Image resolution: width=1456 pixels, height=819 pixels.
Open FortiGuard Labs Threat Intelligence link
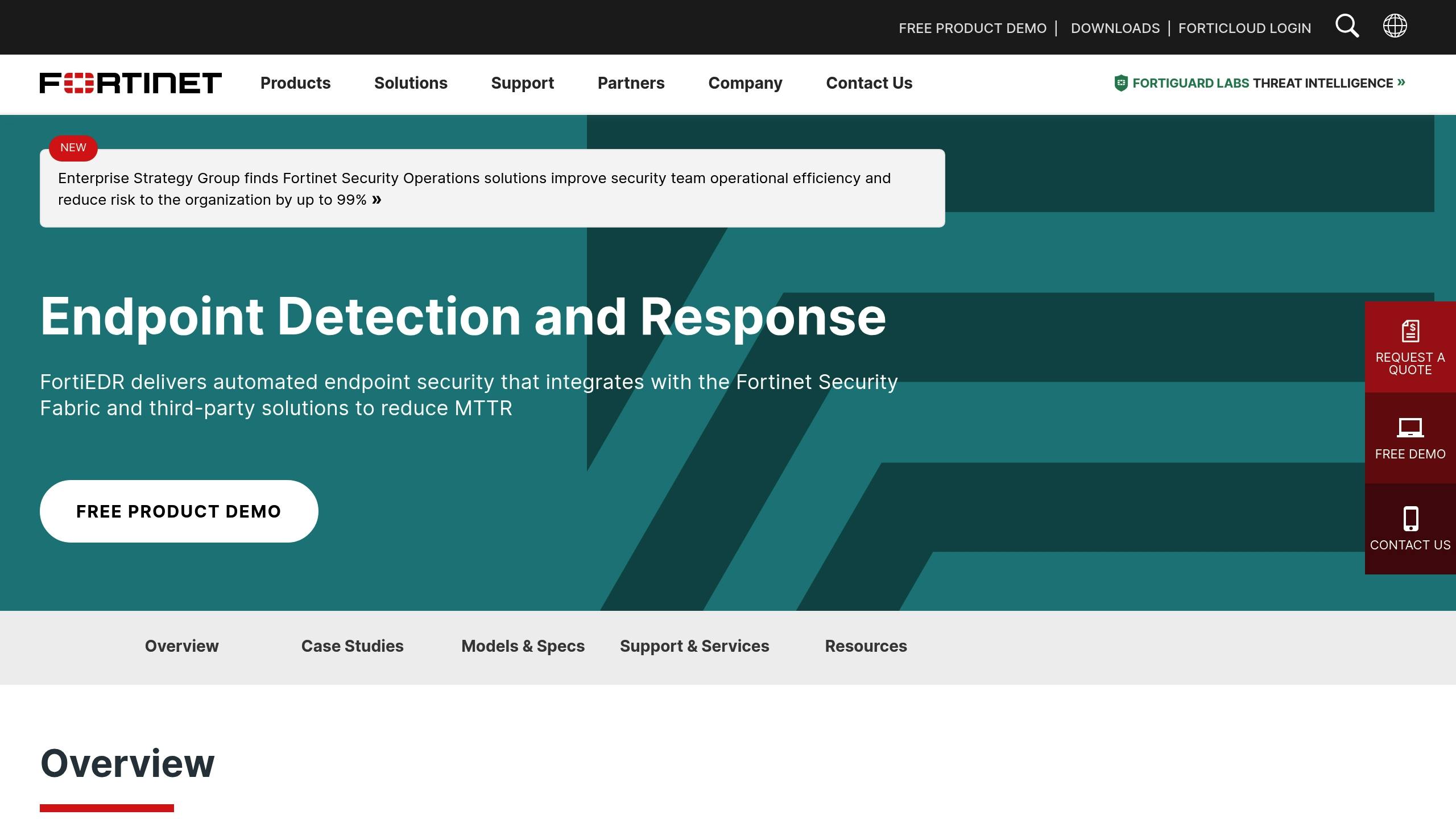(1259, 83)
